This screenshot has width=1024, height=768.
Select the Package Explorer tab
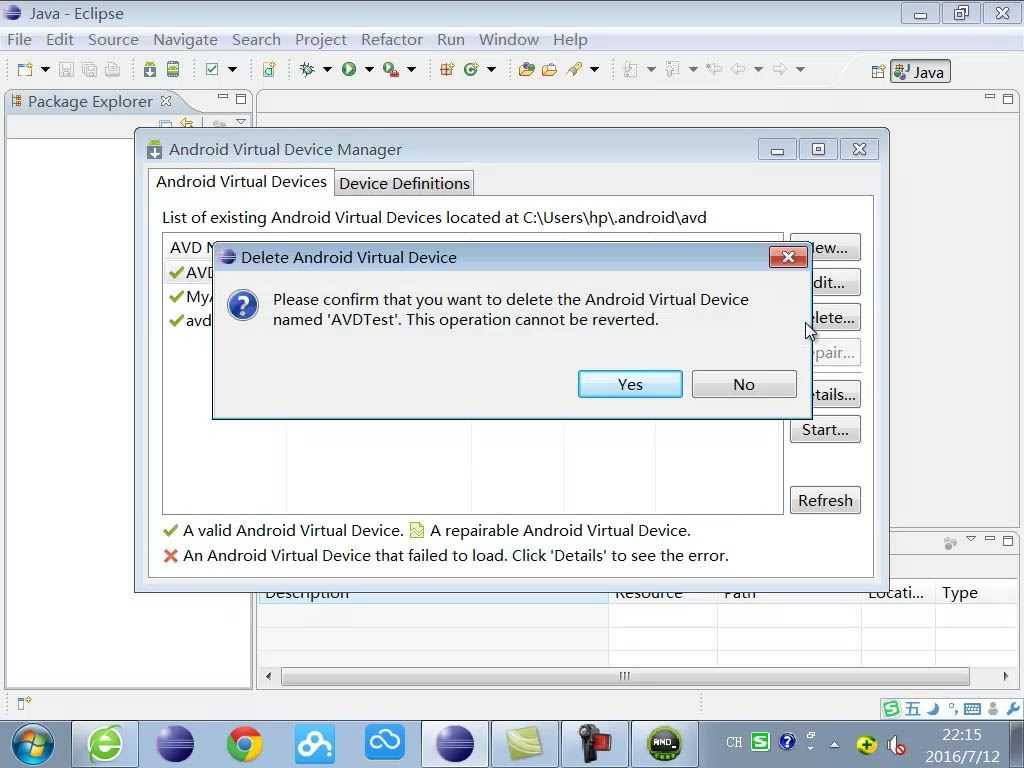tap(90, 102)
